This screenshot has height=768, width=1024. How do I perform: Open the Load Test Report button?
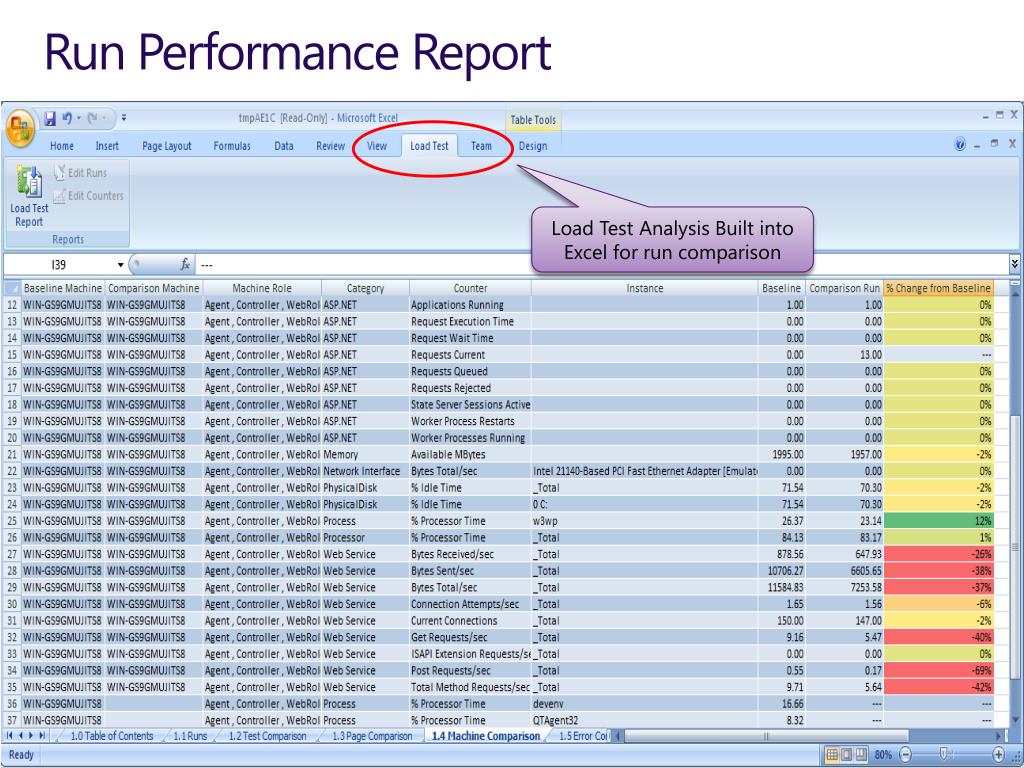coord(29,197)
